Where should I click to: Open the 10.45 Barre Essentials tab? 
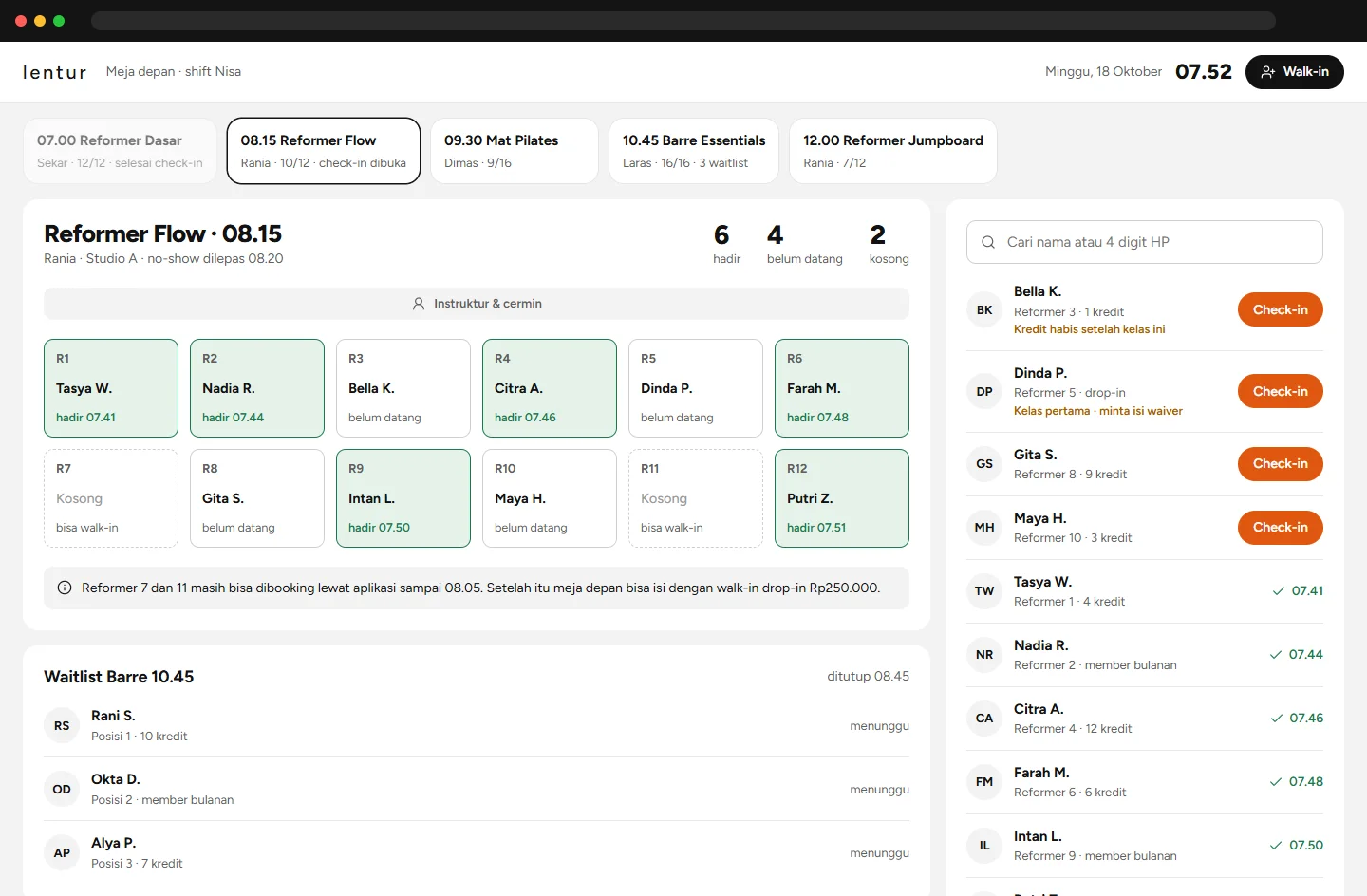(694, 151)
